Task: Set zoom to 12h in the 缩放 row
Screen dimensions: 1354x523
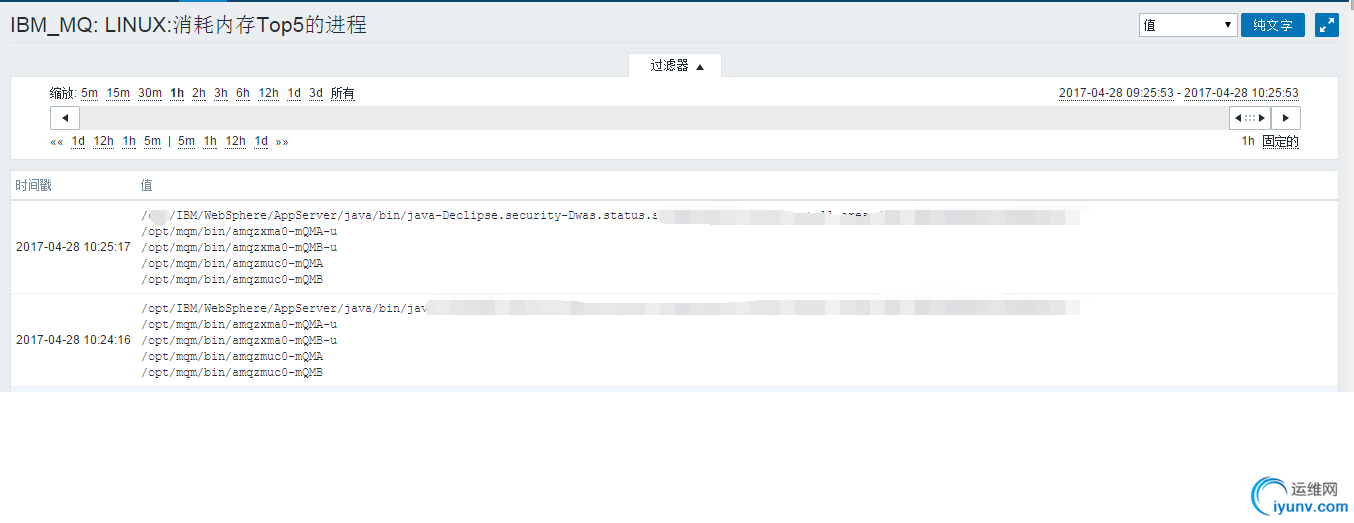Action: [268, 93]
